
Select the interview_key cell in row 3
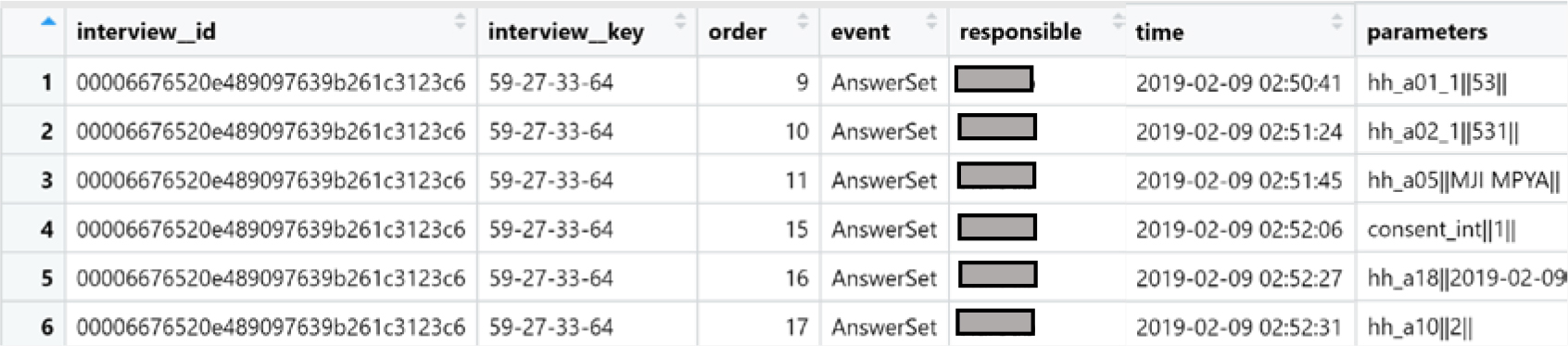(x=587, y=180)
